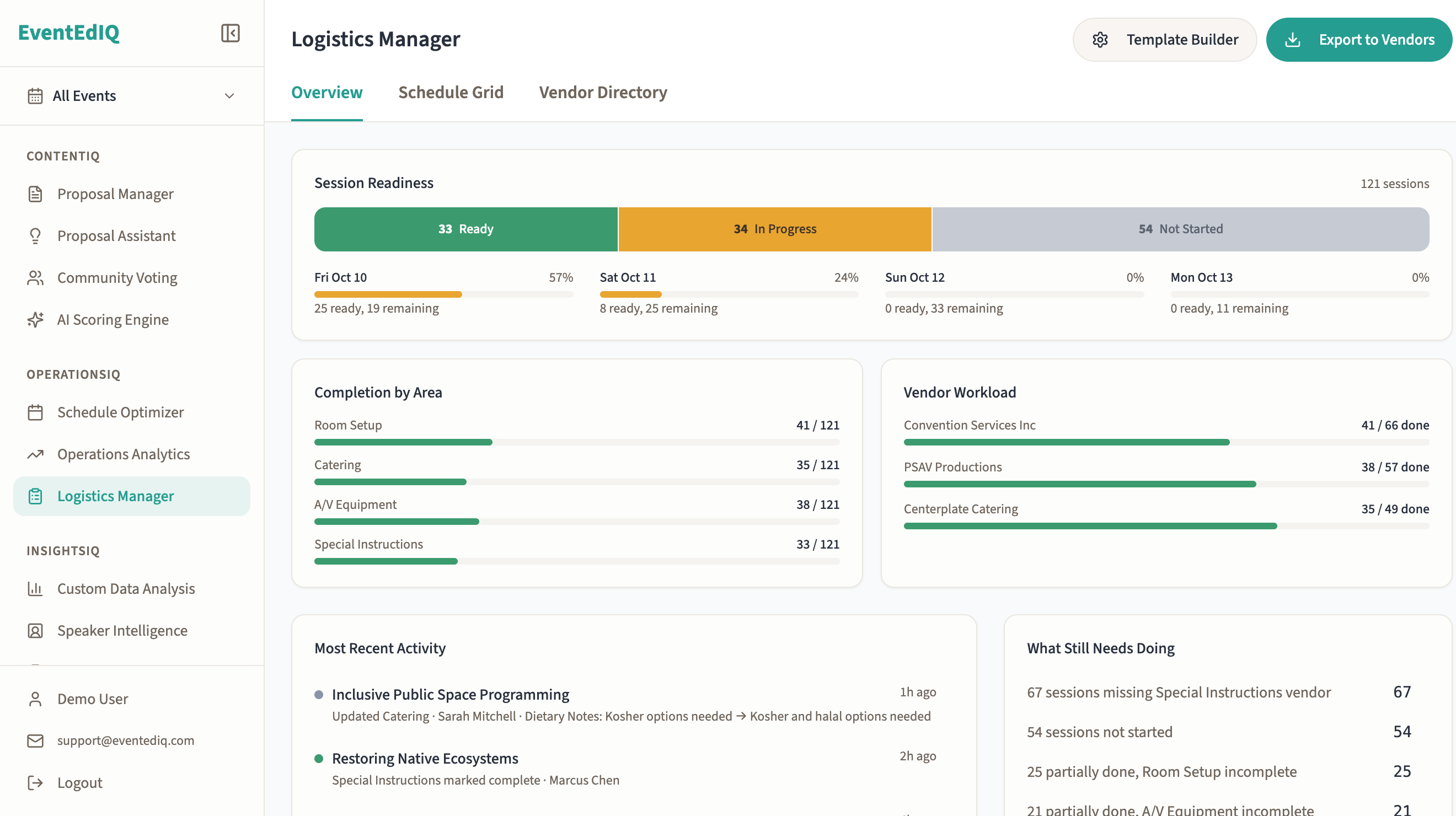Click the AI Scoring Engine sparkle icon

coord(35,319)
